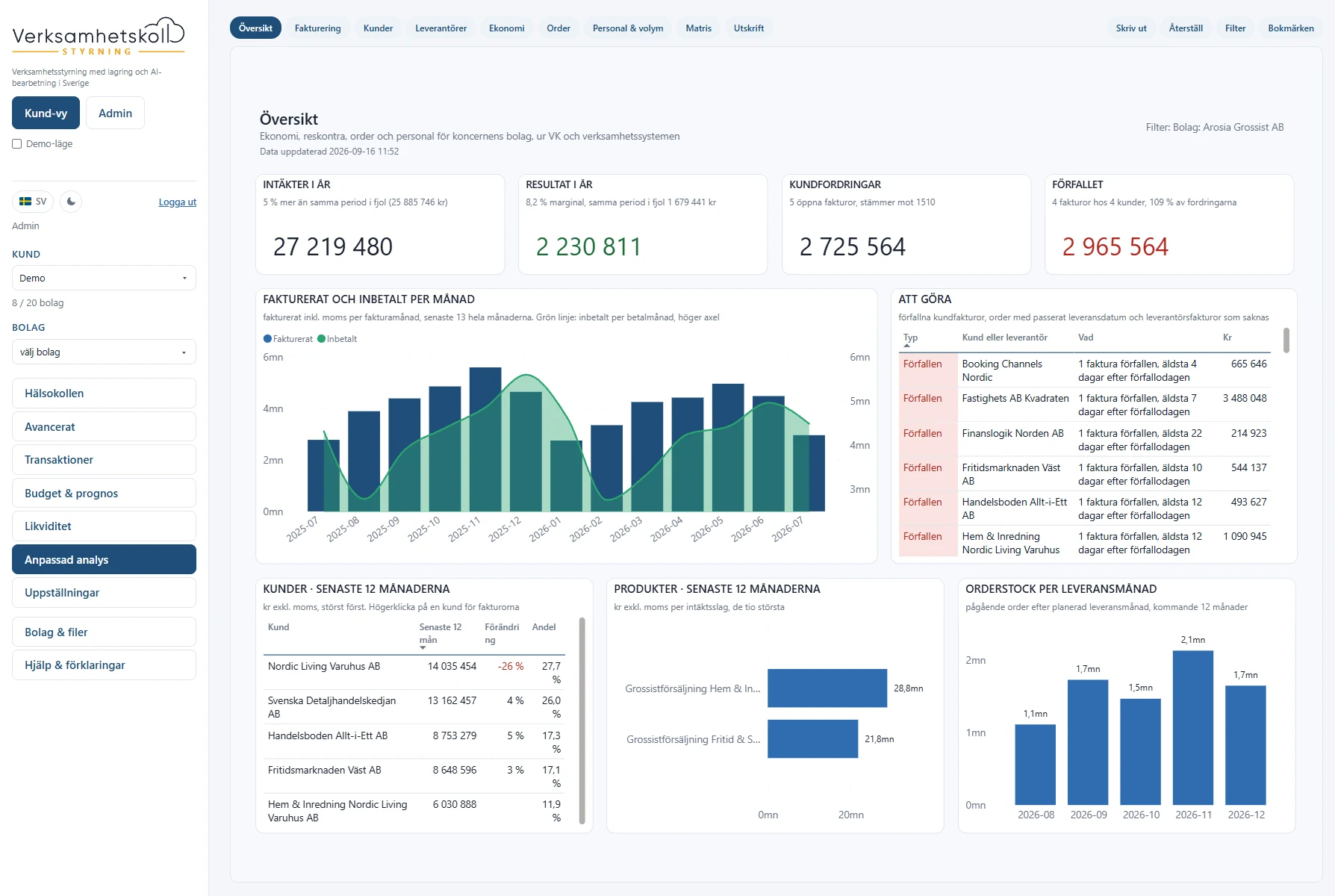This screenshot has width=1335, height=896.
Task: Click the Logga ut link
Action: click(177, 202)
